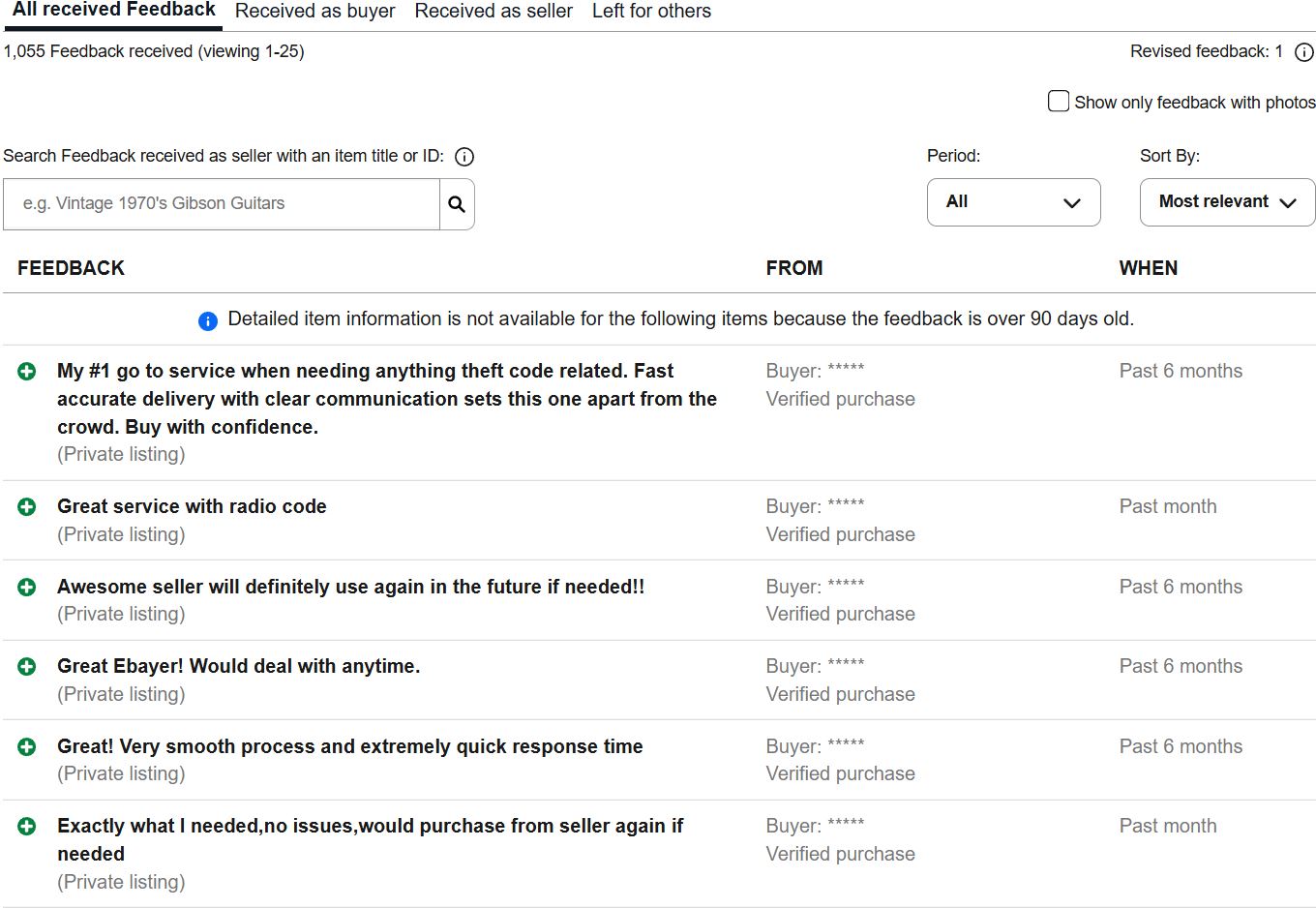Click the green plus icon beside "Awesome seller" feedback
This screenshot has width=1316, height=908.
tap(26, 587)
